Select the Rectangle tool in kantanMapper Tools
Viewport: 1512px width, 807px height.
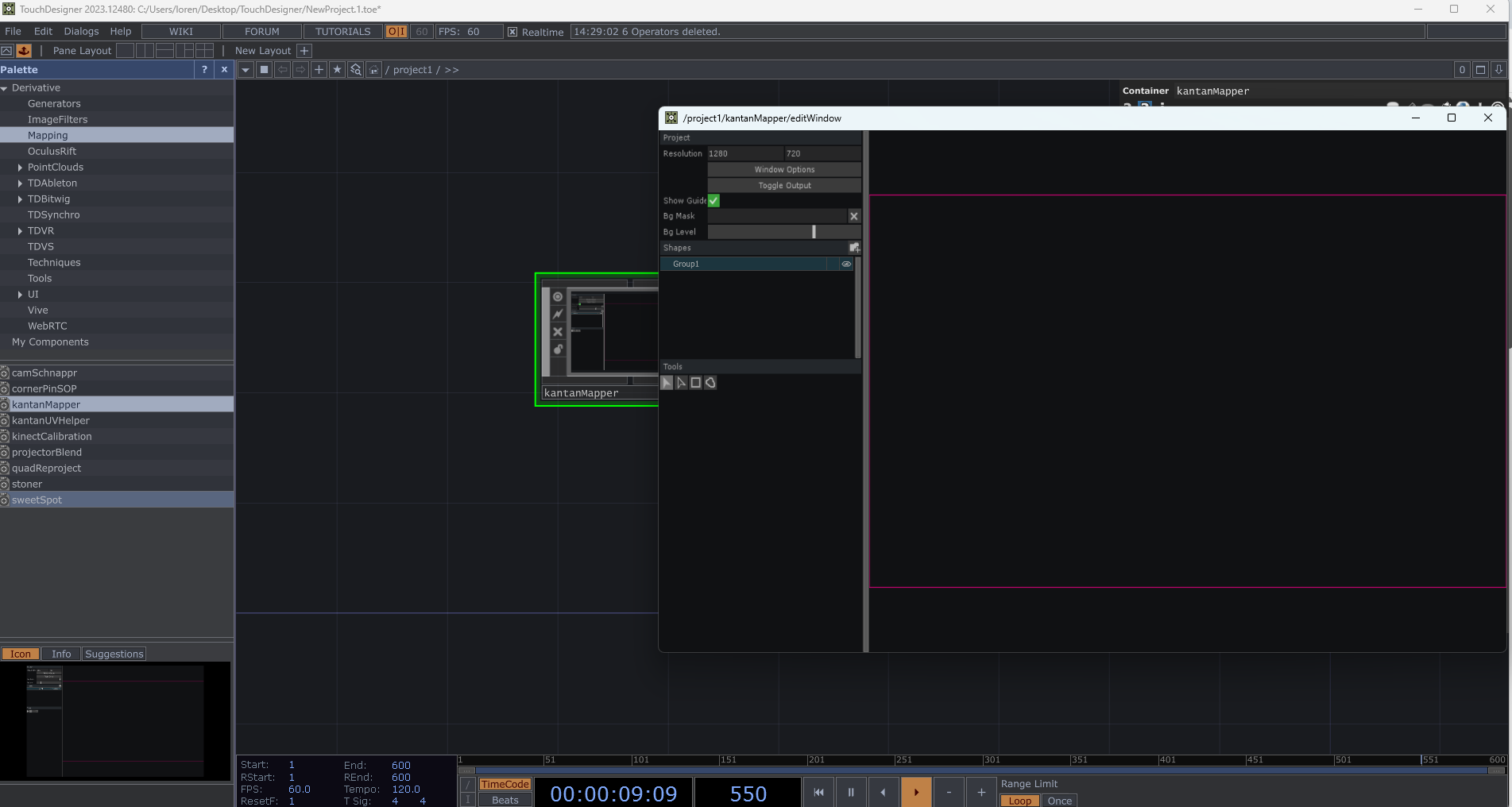[695, 383]
